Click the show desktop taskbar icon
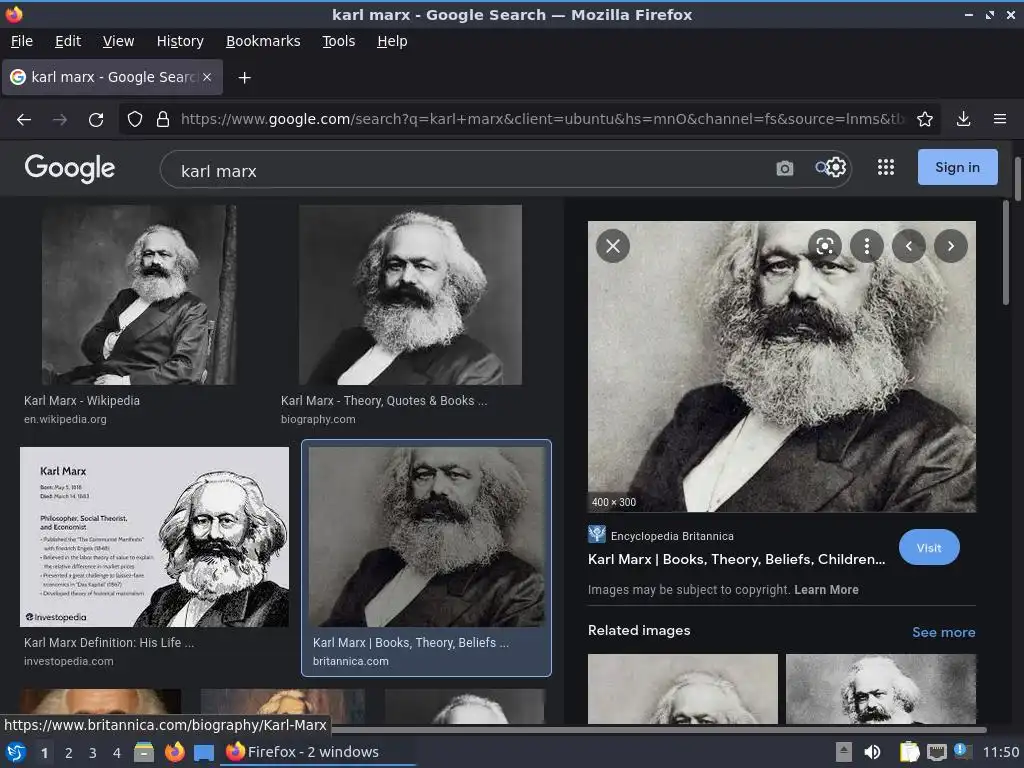 point(204,753)
